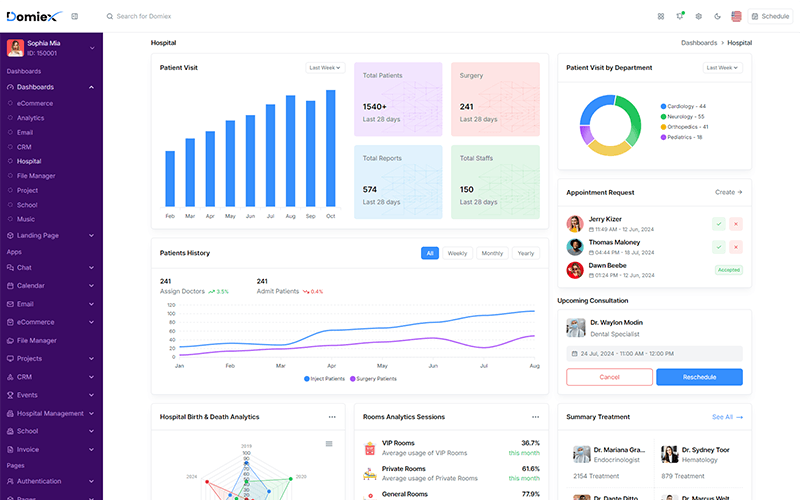The image size is (800, 500).
Task: Expand the Chat app menu
Action: click(51, 267)
